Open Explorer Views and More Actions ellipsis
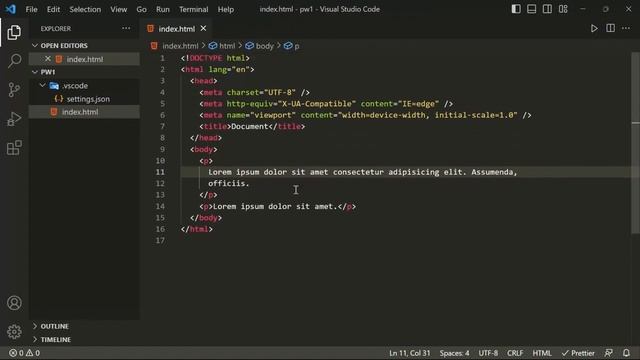Image resolution: width=640 pixels, height=360 pixels. pos(126,28)
